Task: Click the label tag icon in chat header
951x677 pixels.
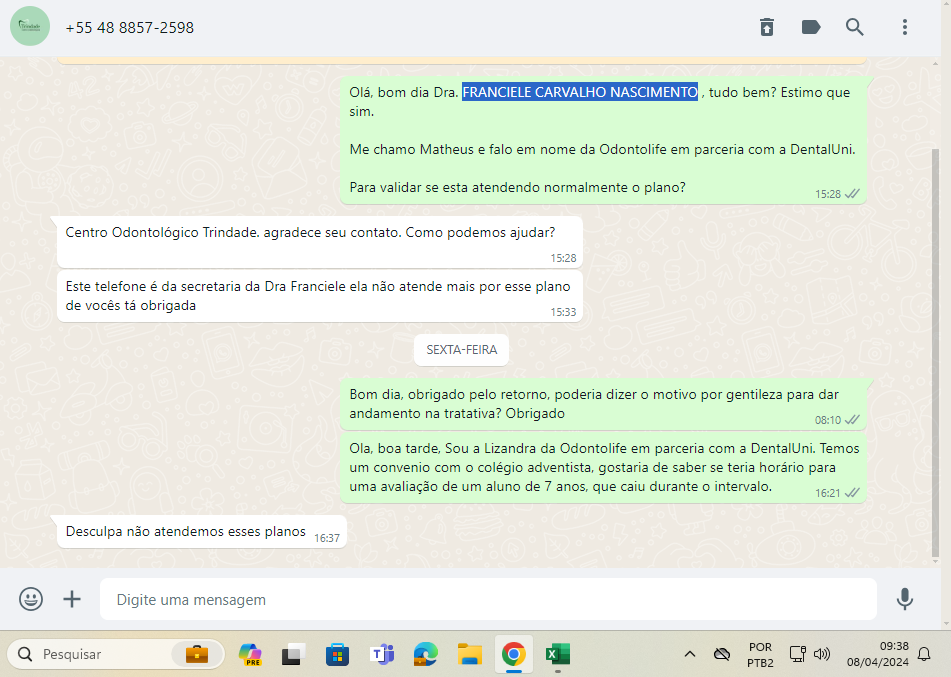Action: [811, 27]
